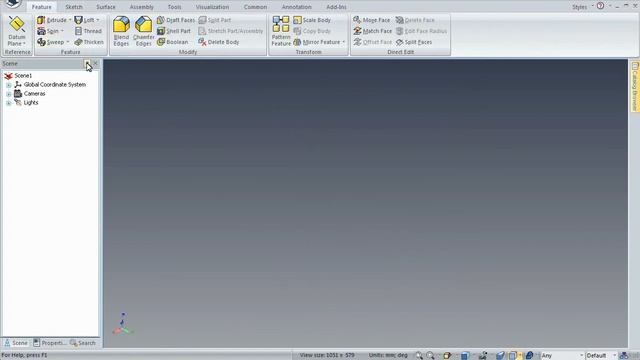Expand the Lights tree node

(x=9, y=103)
